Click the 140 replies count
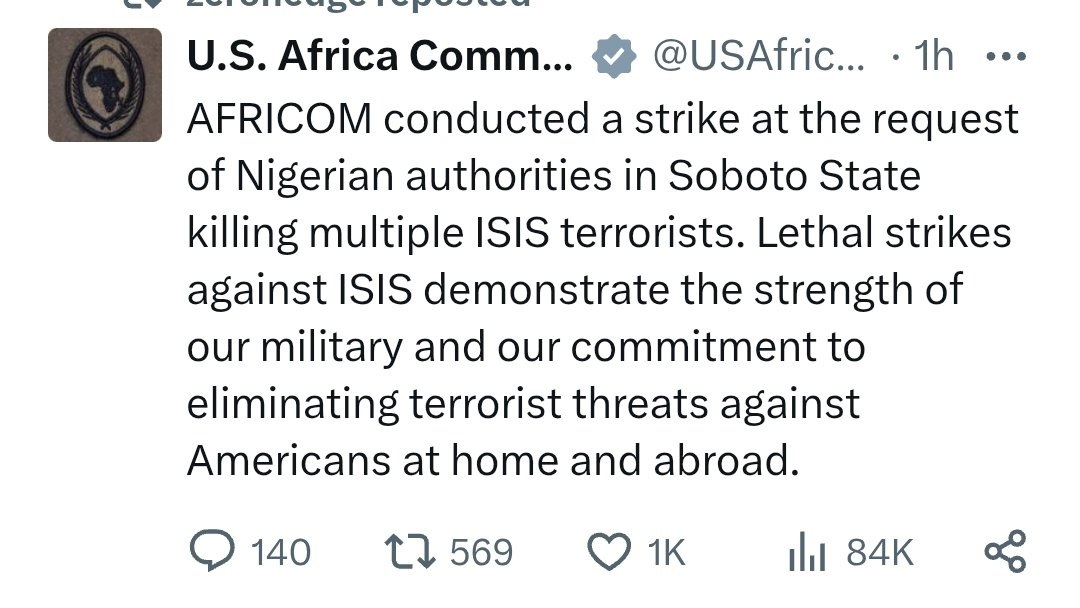 click(x=280, y=552)
